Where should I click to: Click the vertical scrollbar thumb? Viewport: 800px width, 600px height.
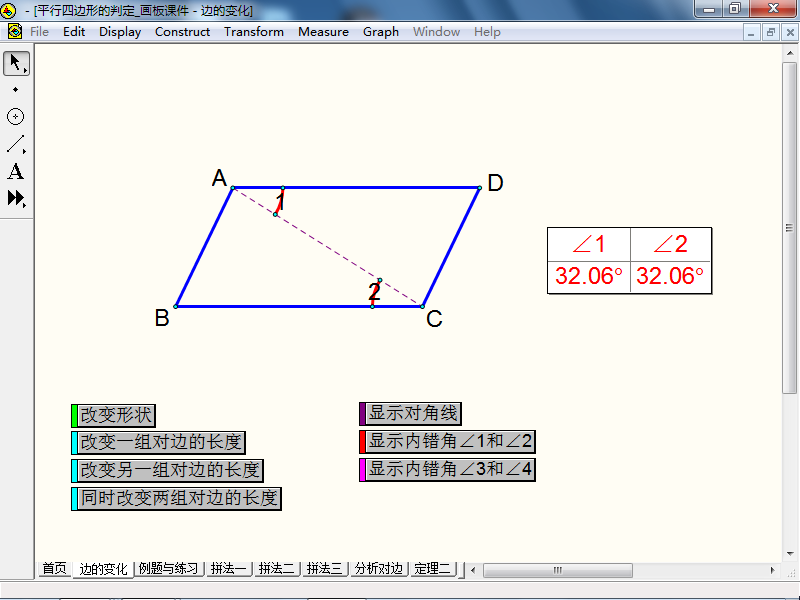point(789,227)
